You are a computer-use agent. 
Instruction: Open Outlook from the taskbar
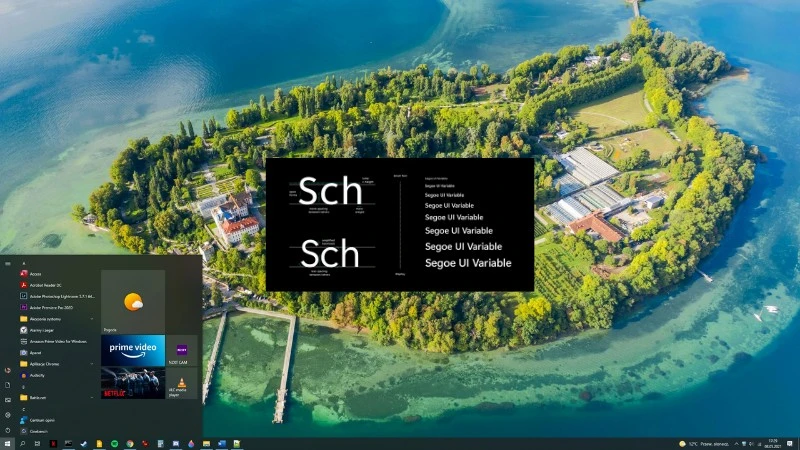(x=222, y=444)
